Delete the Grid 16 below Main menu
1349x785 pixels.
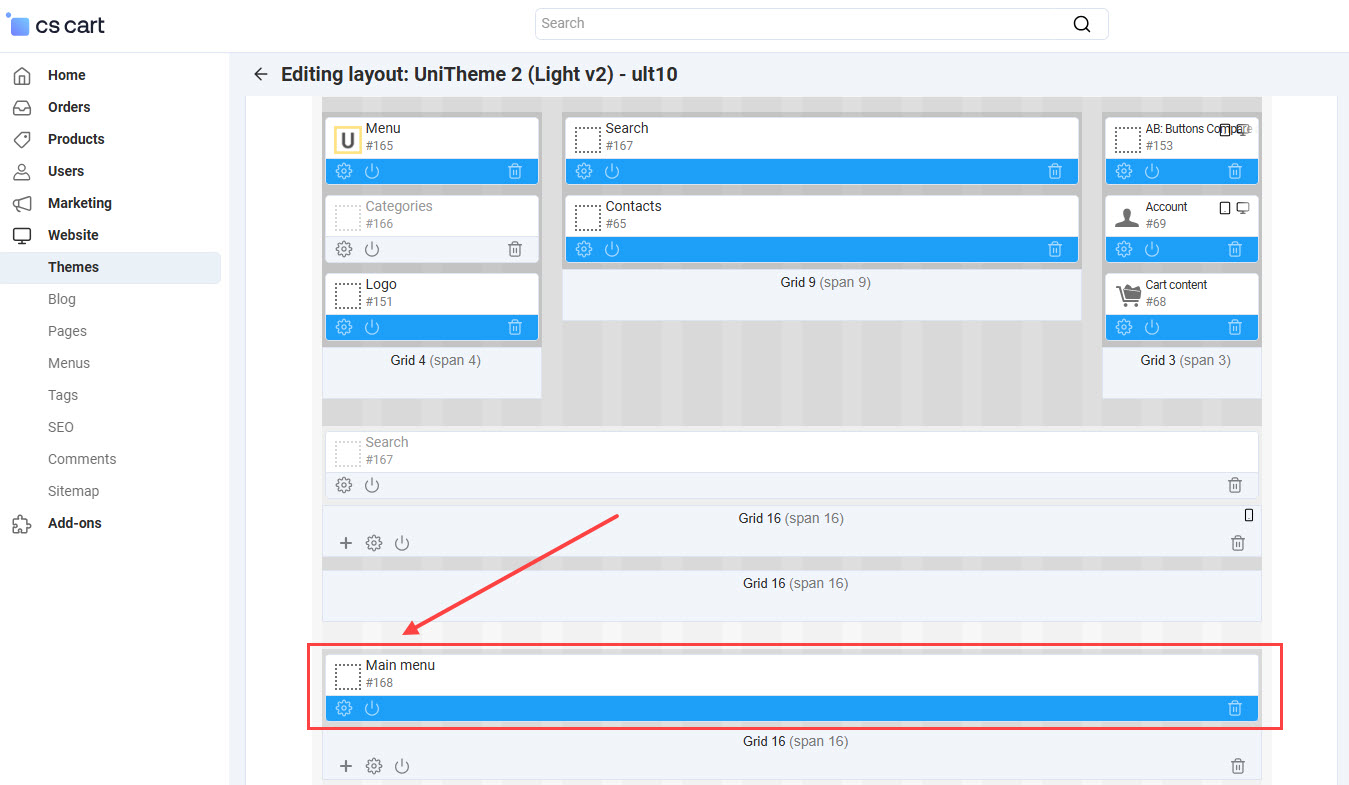click(x=1238, y=766)
